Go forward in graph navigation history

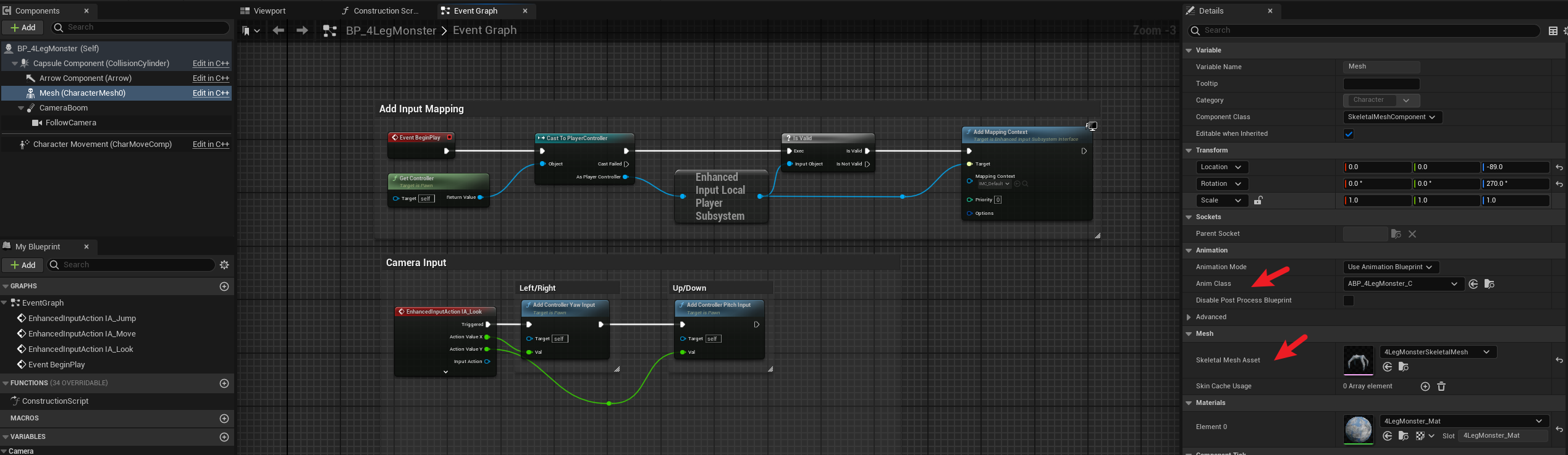tap(302, 30)
